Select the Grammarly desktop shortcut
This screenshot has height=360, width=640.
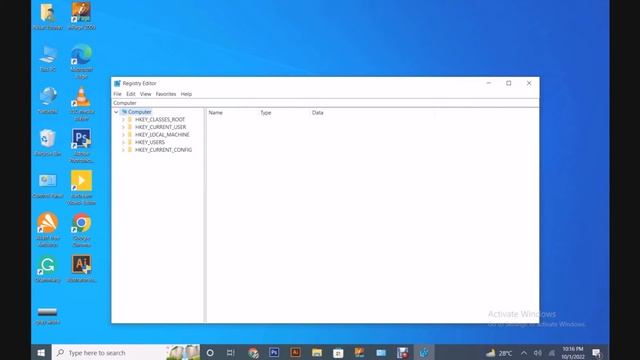coord(48,269)
